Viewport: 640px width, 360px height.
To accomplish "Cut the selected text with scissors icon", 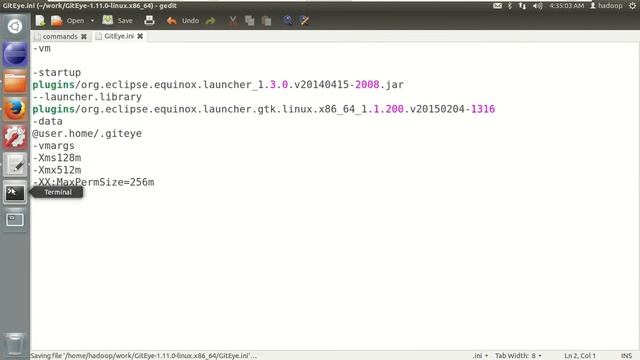I will point(233,20).
